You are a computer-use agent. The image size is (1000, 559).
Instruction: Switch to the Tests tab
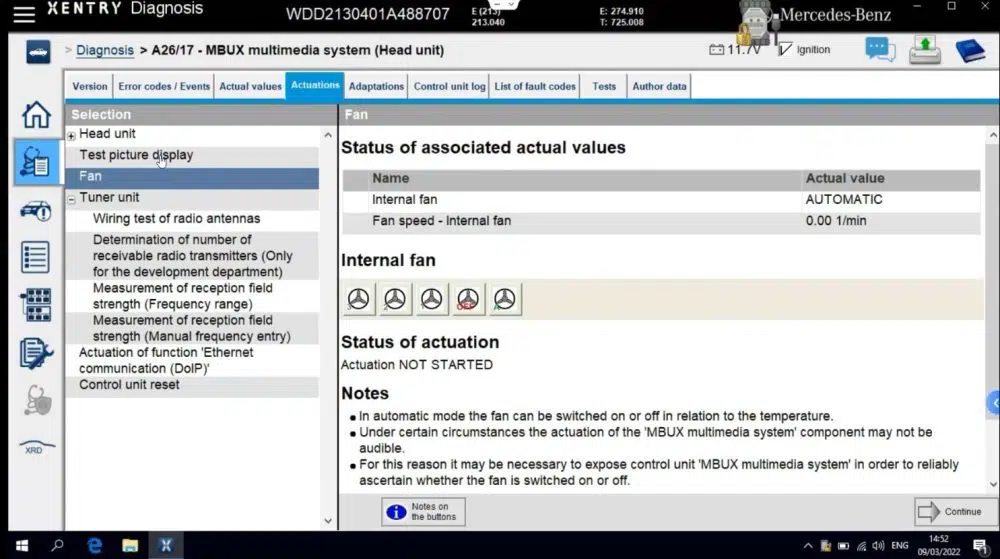604,87
